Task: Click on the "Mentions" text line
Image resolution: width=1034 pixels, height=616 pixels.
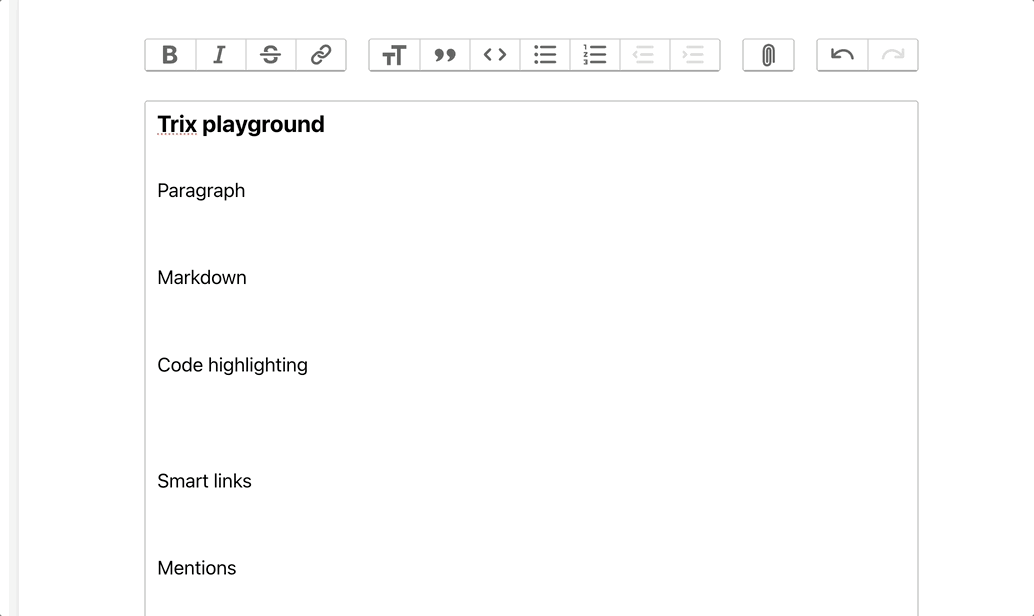Action: (197, 568)
